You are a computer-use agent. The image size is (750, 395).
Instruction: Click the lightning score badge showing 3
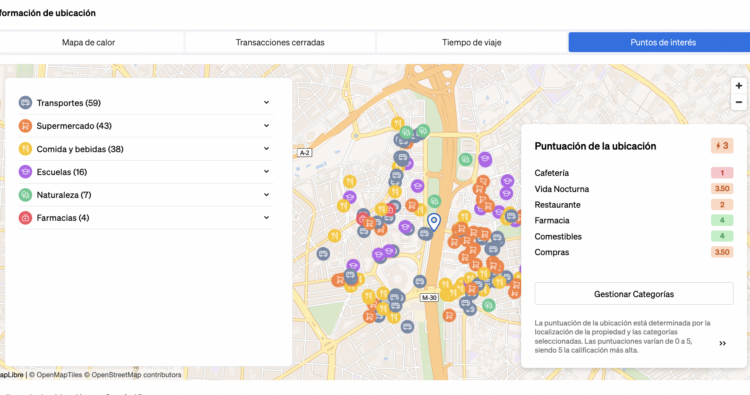pos(722,146)
